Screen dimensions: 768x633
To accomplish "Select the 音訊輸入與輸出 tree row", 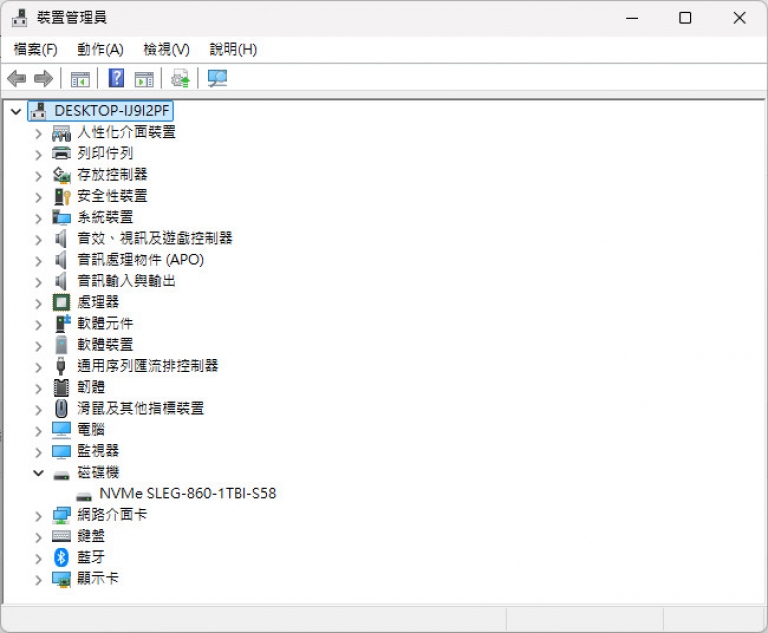I will (x=126, y=281).
